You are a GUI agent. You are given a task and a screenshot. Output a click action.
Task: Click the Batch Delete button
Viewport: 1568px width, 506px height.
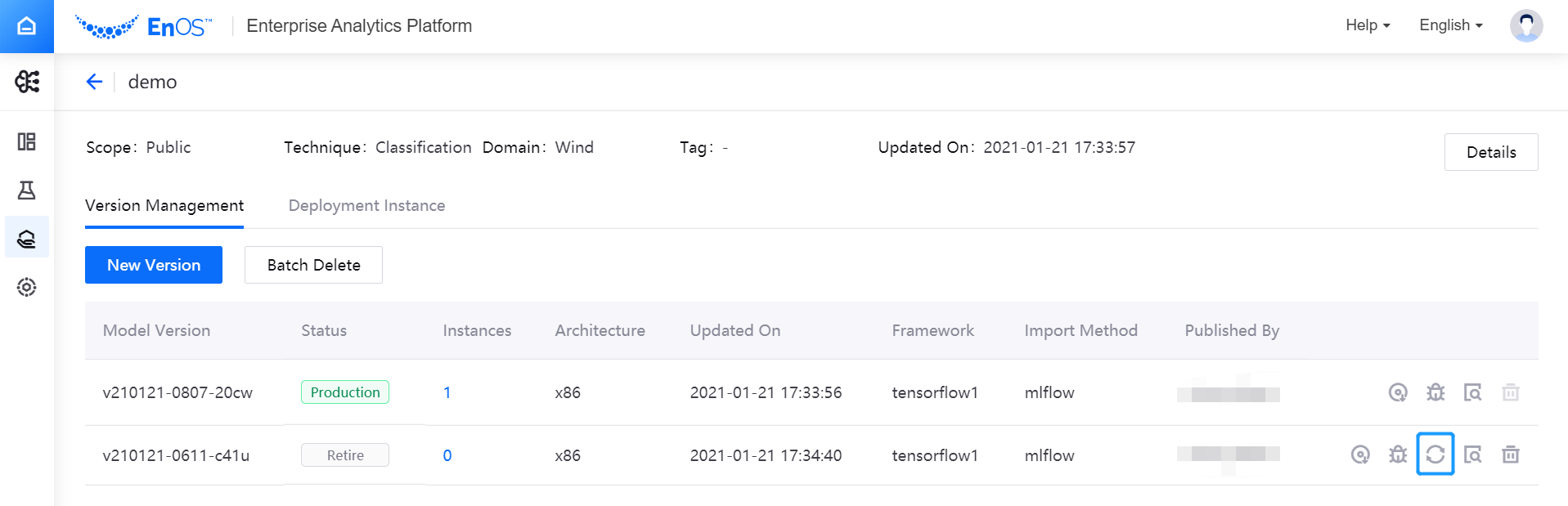pos(313,265)
